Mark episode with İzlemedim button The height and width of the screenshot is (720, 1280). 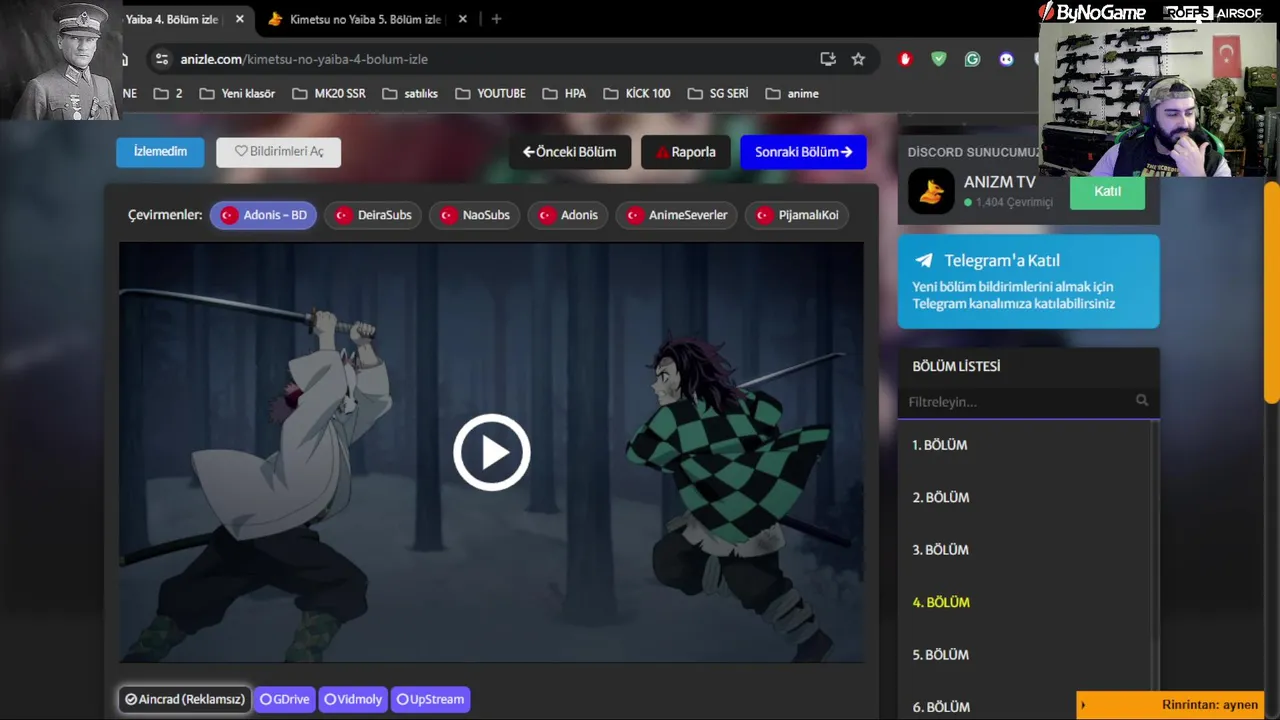click(x=160, y=151)
